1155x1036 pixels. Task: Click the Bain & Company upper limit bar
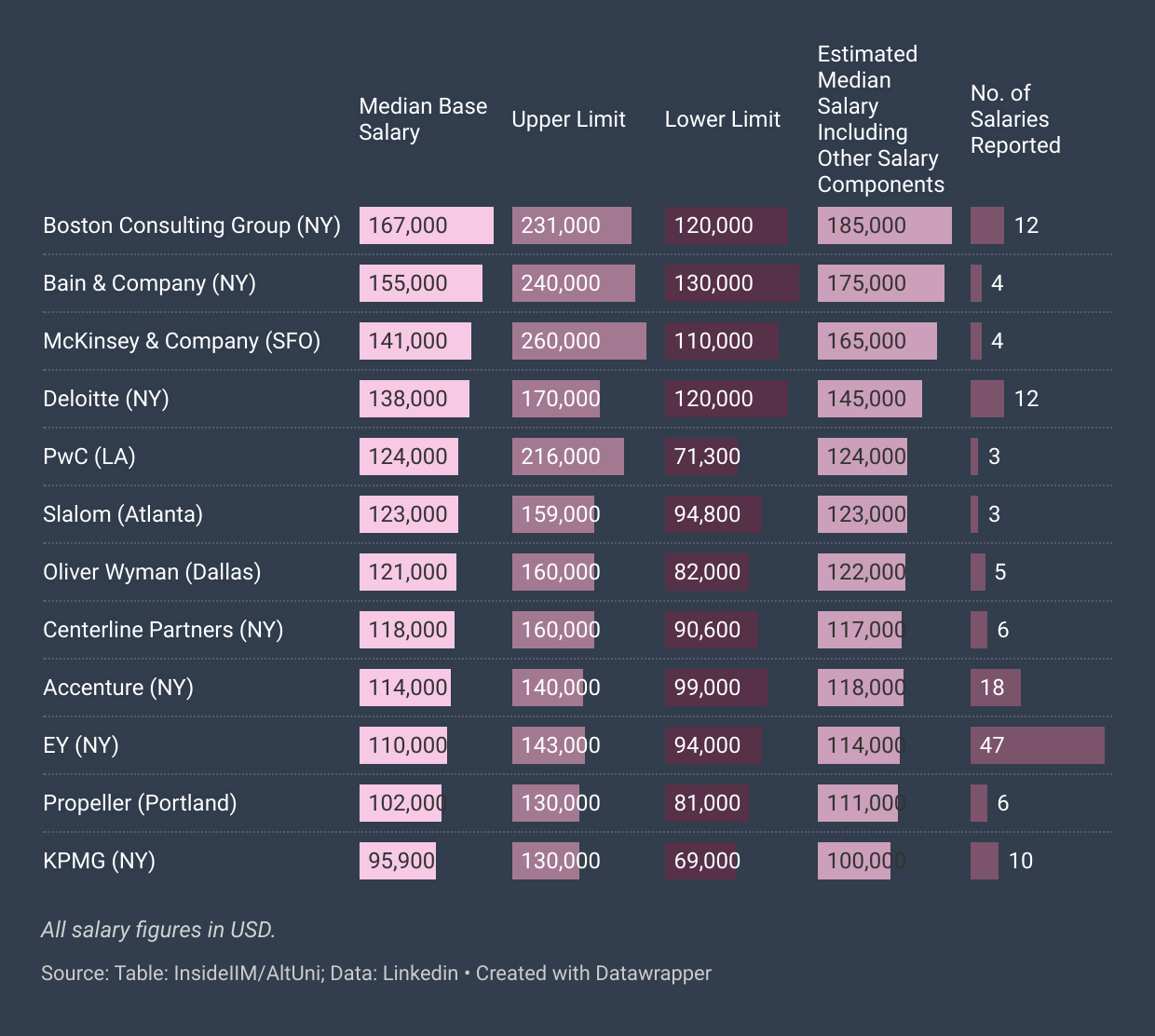tap(573, 282)
